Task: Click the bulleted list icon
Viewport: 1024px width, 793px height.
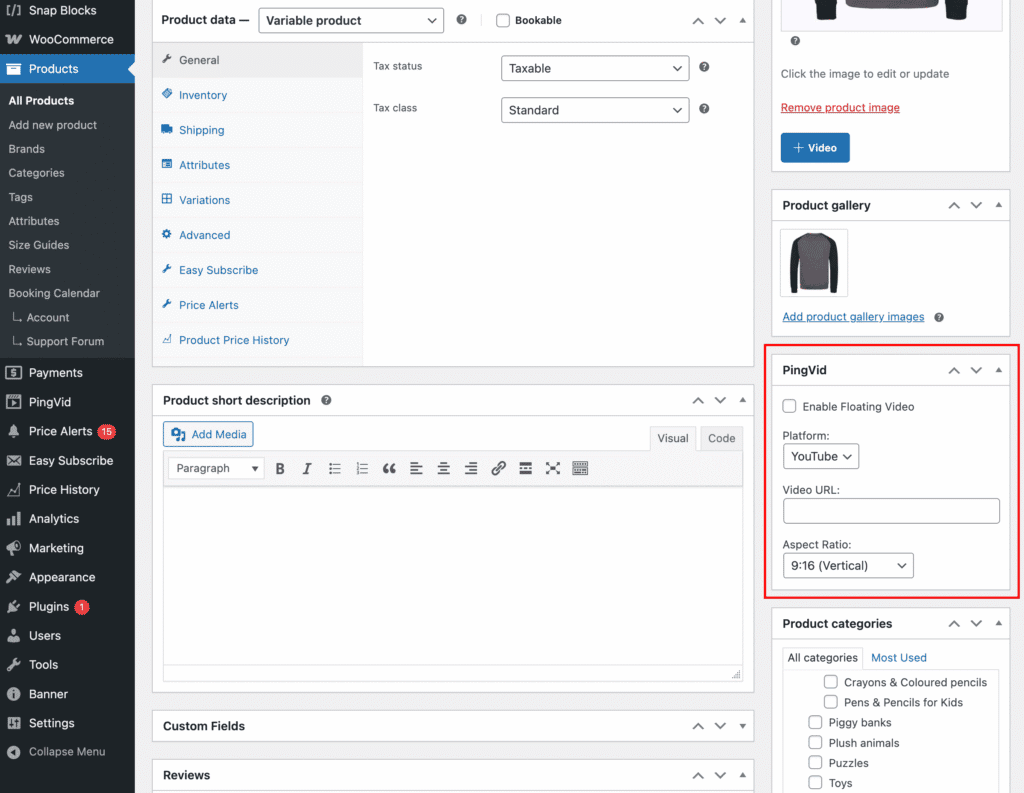Action: [x=334, y=468]
